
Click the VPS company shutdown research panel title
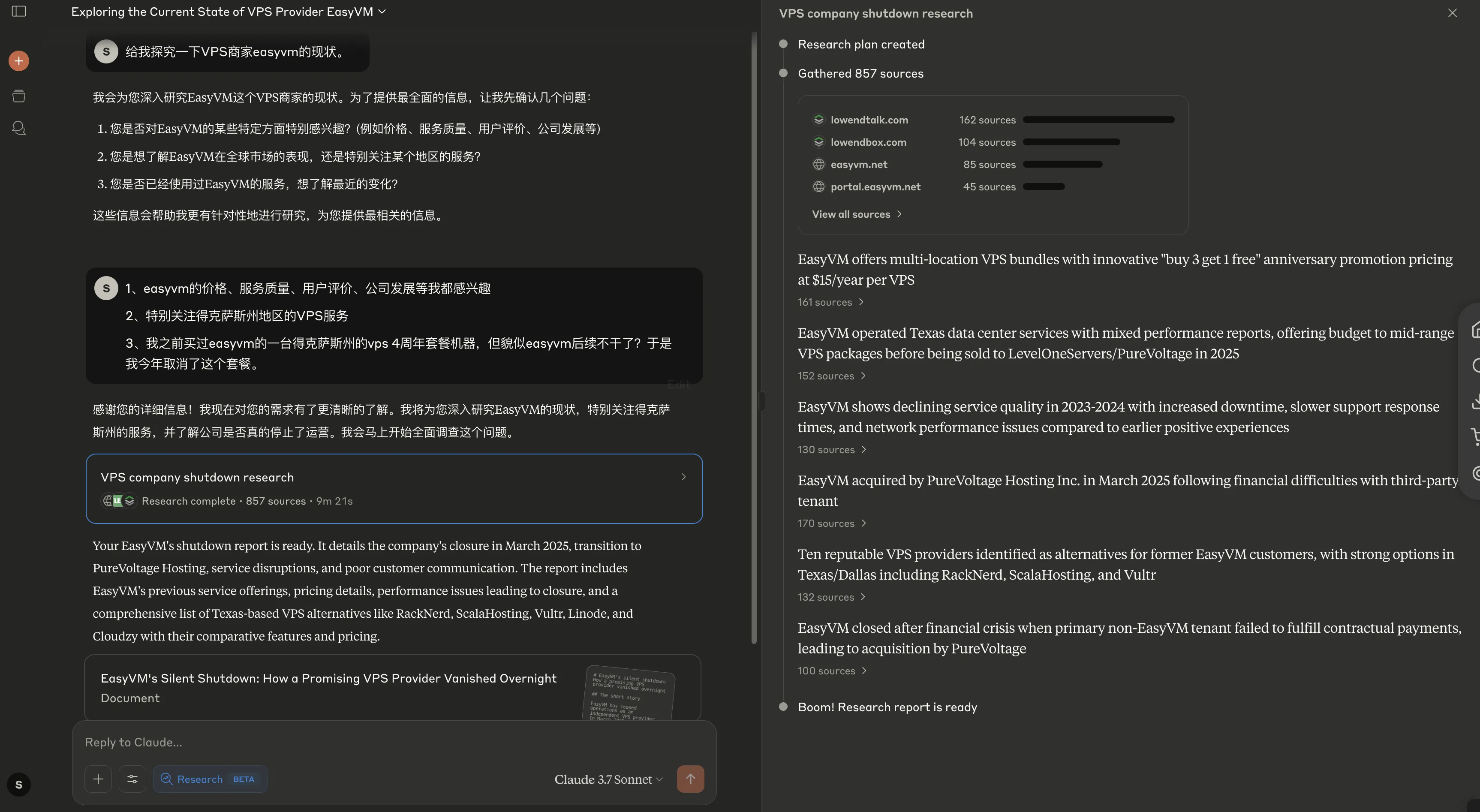pos(875,13)
